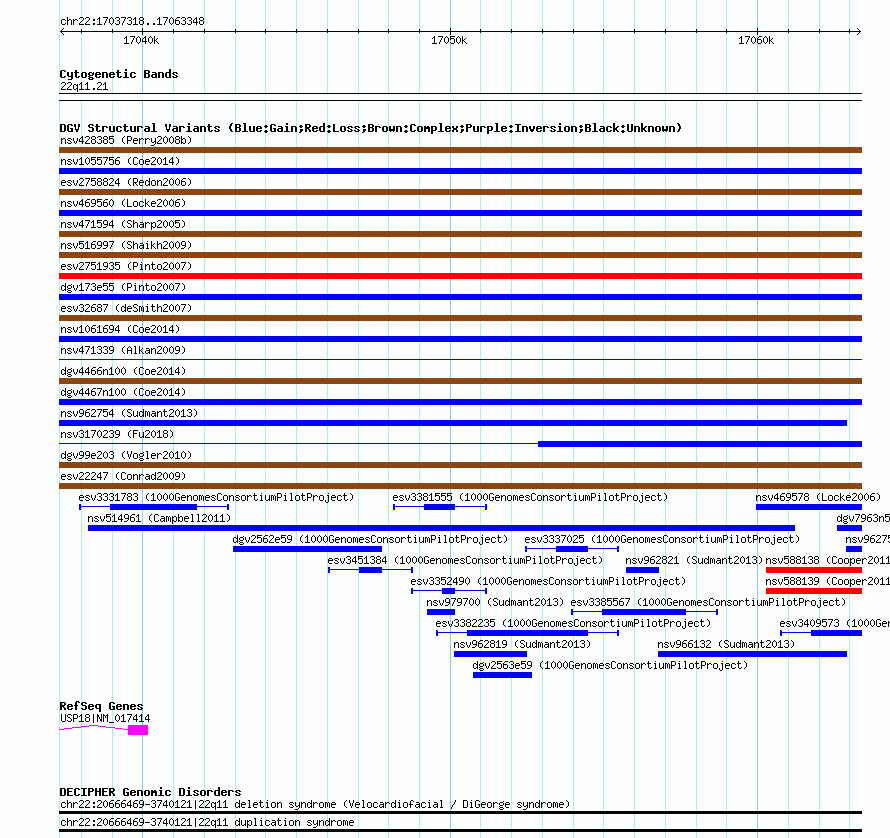Open nsv471339 (Alkan2009) variant label
This screenshot has width=890, height=838.
pyautogui.click(x=123, y=350)
